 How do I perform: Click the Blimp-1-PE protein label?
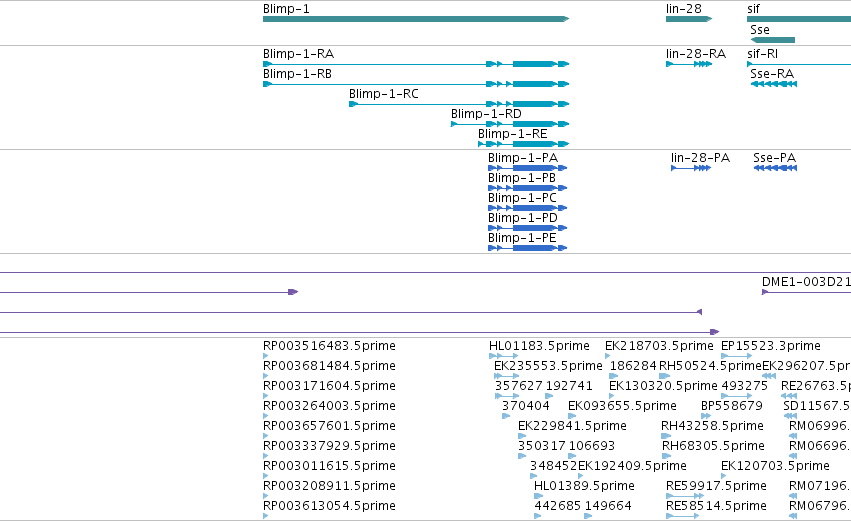(x=522, y=239)
